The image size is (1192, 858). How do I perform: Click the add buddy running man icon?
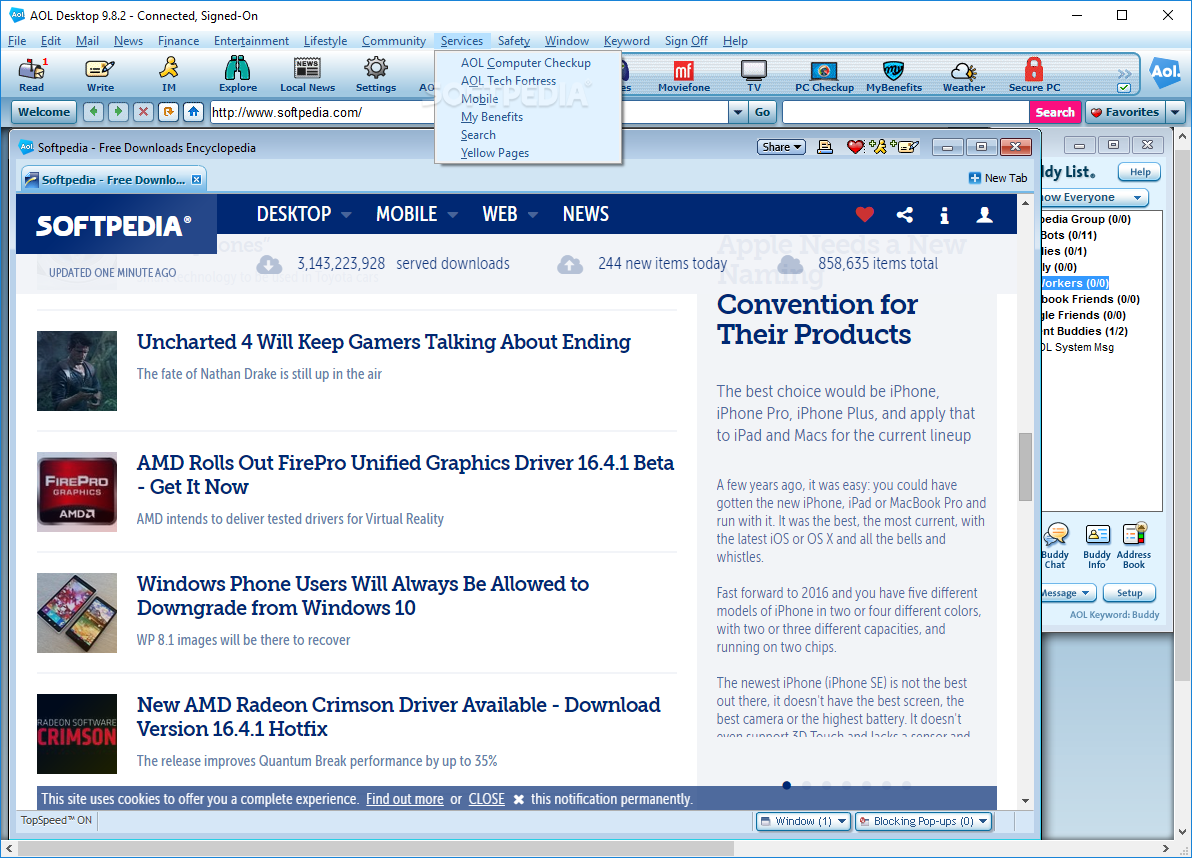(878, 147)
